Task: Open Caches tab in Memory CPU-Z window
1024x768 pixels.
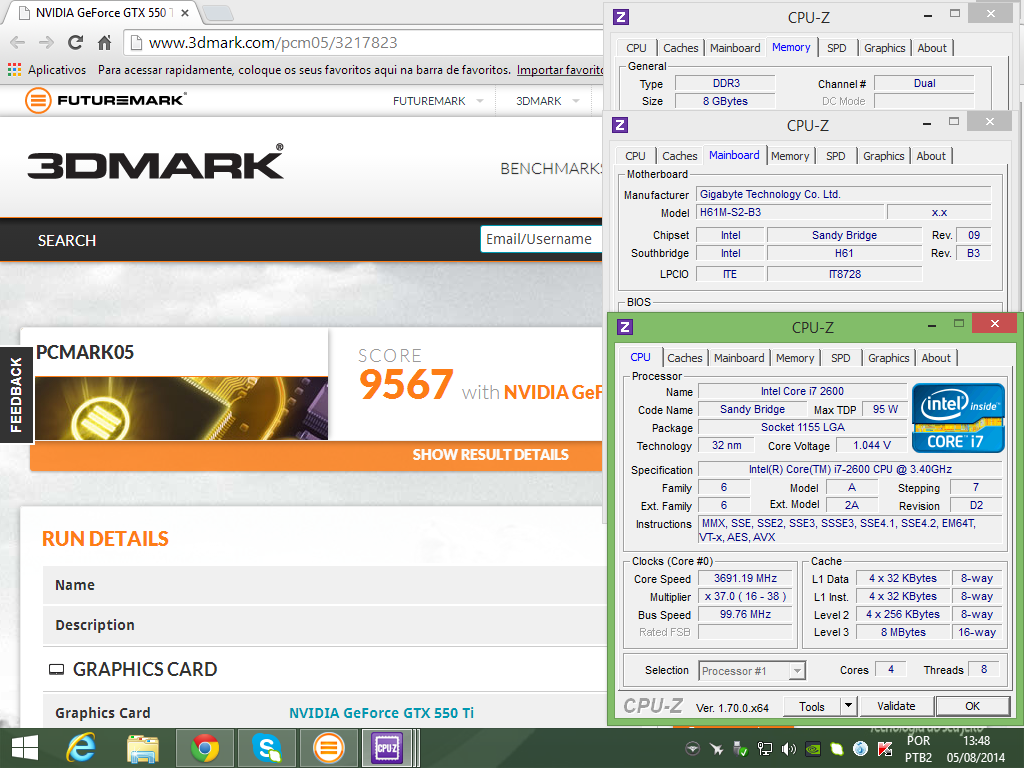Action: 680,48
